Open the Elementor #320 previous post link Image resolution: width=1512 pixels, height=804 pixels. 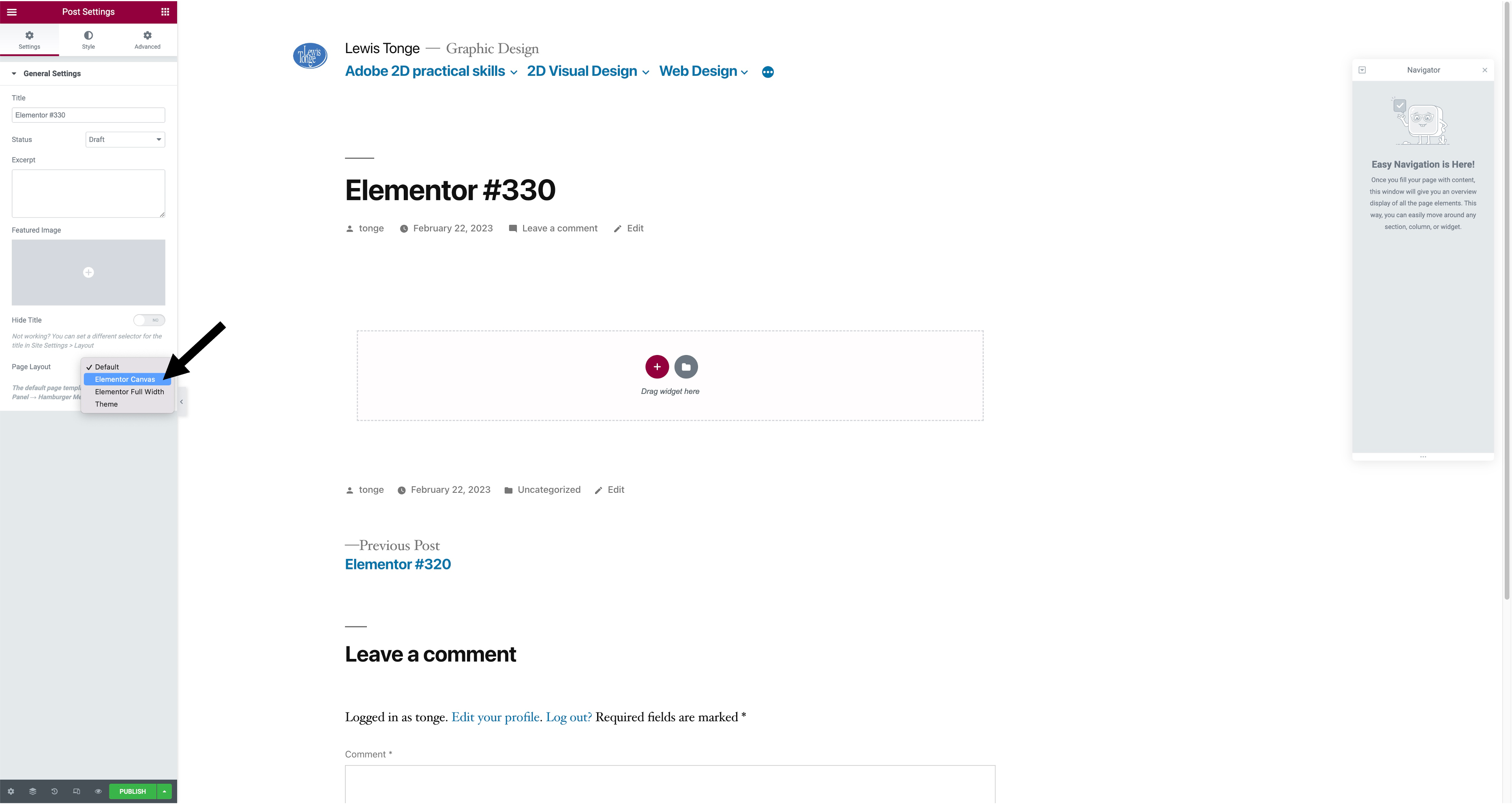click(397, 564)
